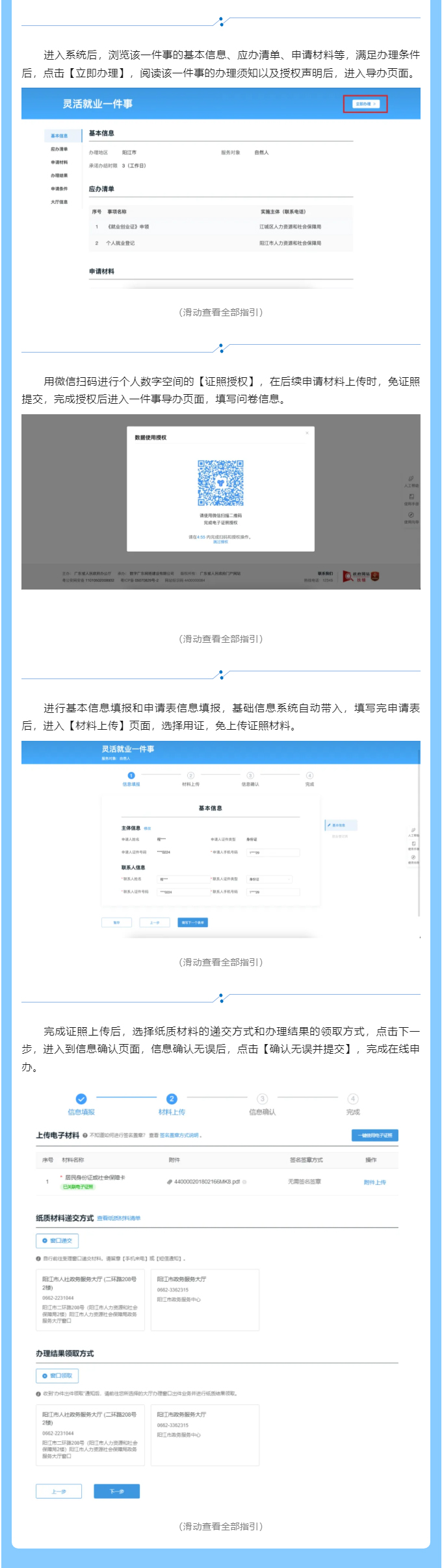Select the 窗口领取 radio option
The width and height of the screenshot is (442, 1568).
point(57,1376)
